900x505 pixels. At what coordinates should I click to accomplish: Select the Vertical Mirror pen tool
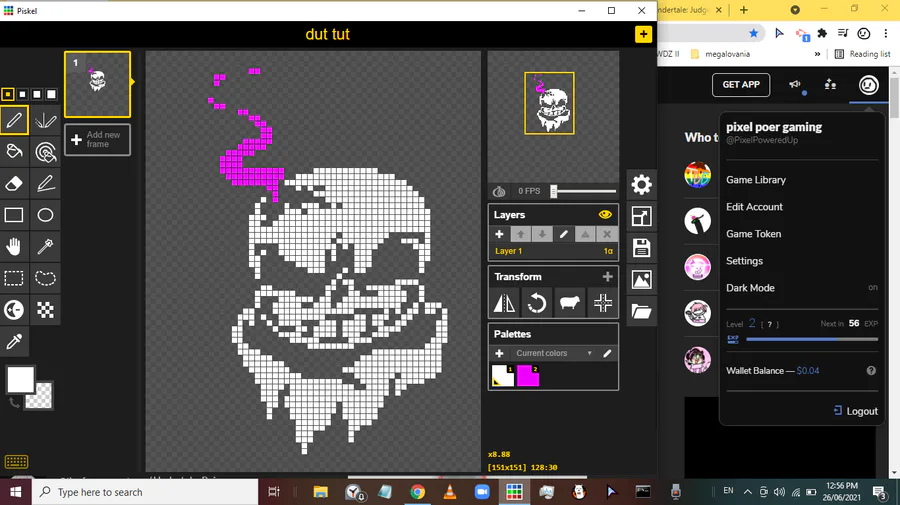tap(45, 121)
